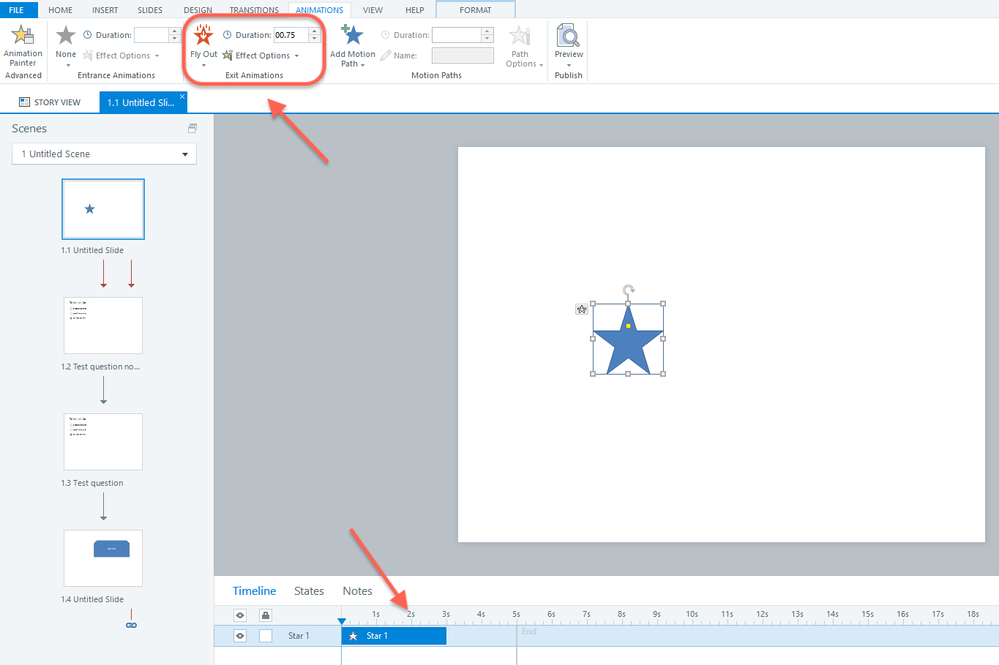
Task: Click the motion path Duration field
Action: [x=456, y=35]
